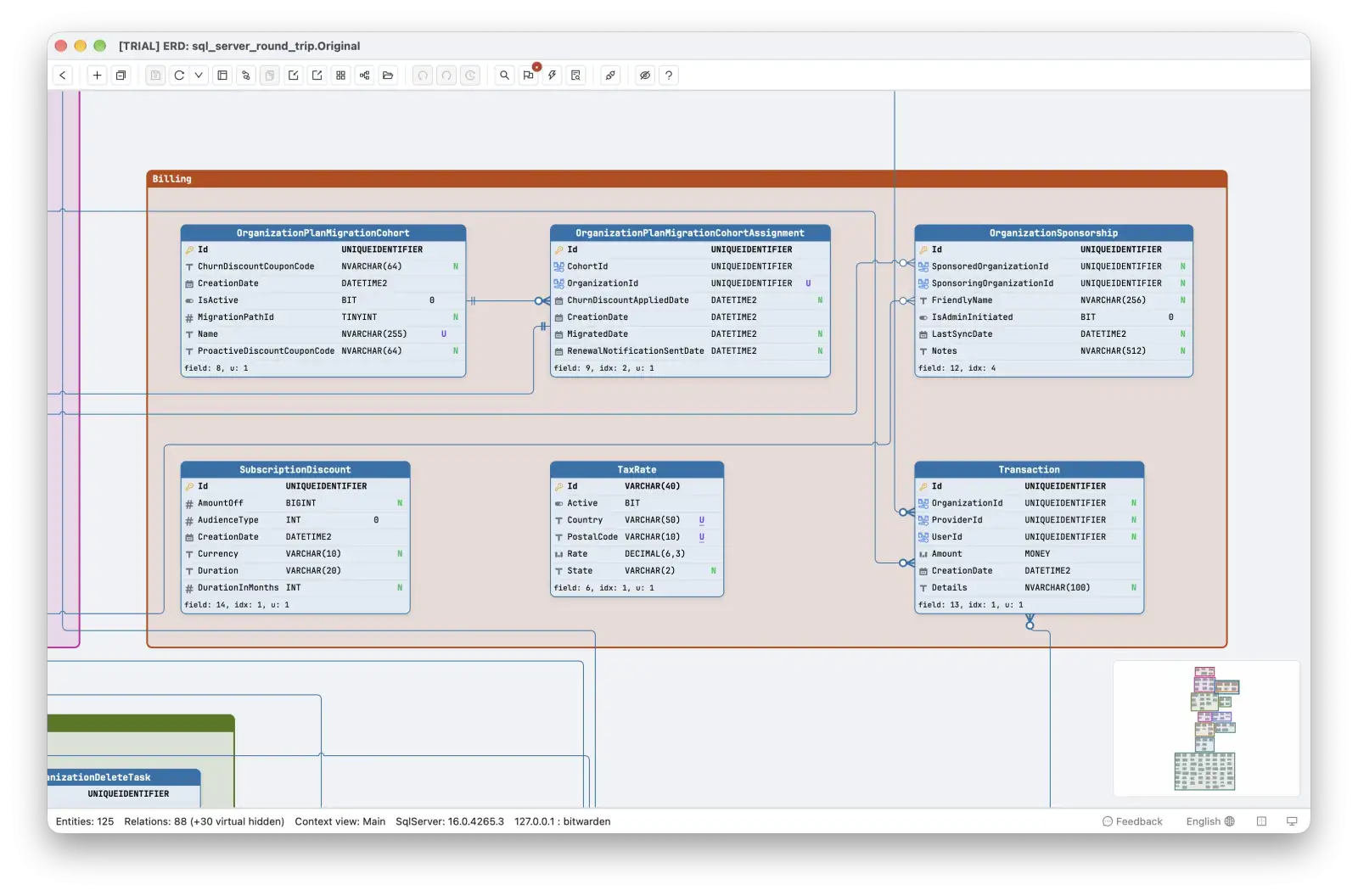The height and width of the screenshot is (896, 1358).
Task: Click Context view: Main in status bar
Action: point(340,821)
